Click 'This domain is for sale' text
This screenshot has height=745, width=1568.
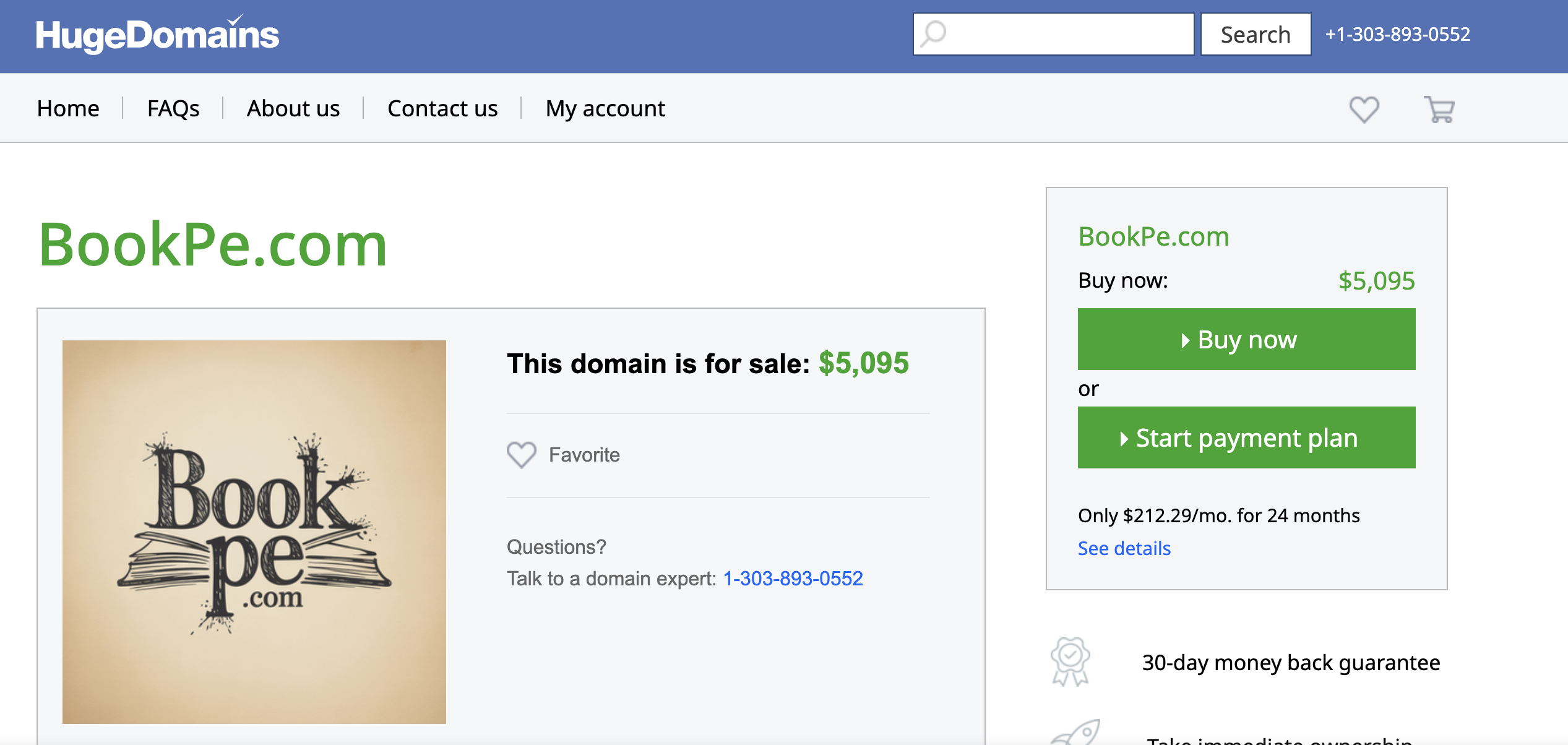pyautogui.click(x=658, y=364)
